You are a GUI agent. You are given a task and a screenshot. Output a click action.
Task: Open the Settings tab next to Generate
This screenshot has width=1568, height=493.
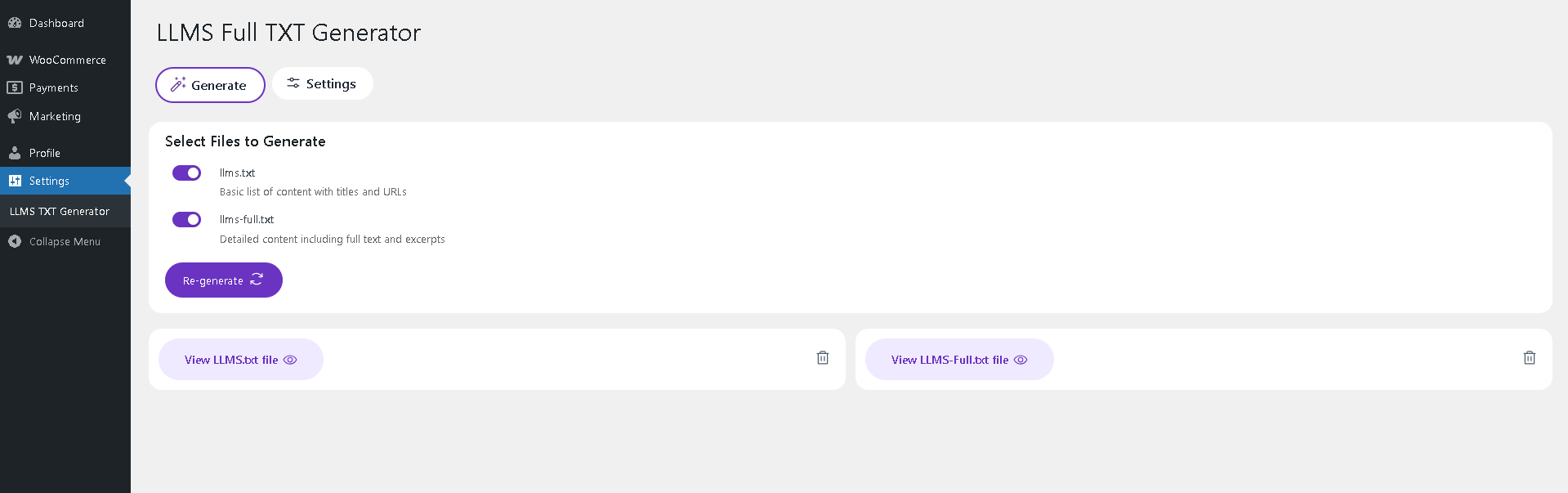tap(322, 83)
